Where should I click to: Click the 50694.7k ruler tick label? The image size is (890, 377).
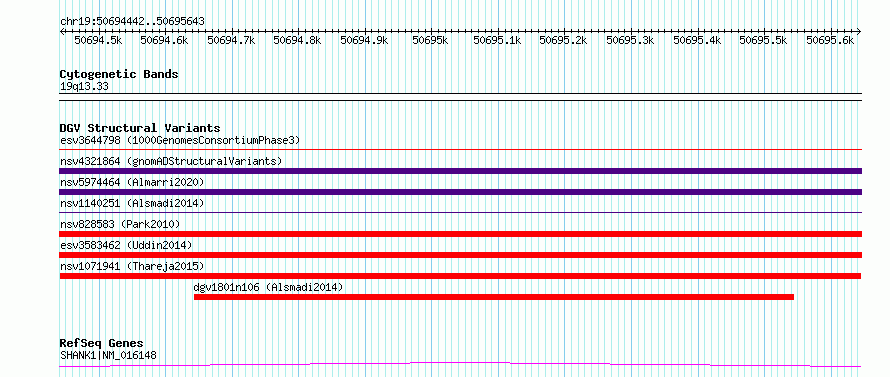(231, 40)
